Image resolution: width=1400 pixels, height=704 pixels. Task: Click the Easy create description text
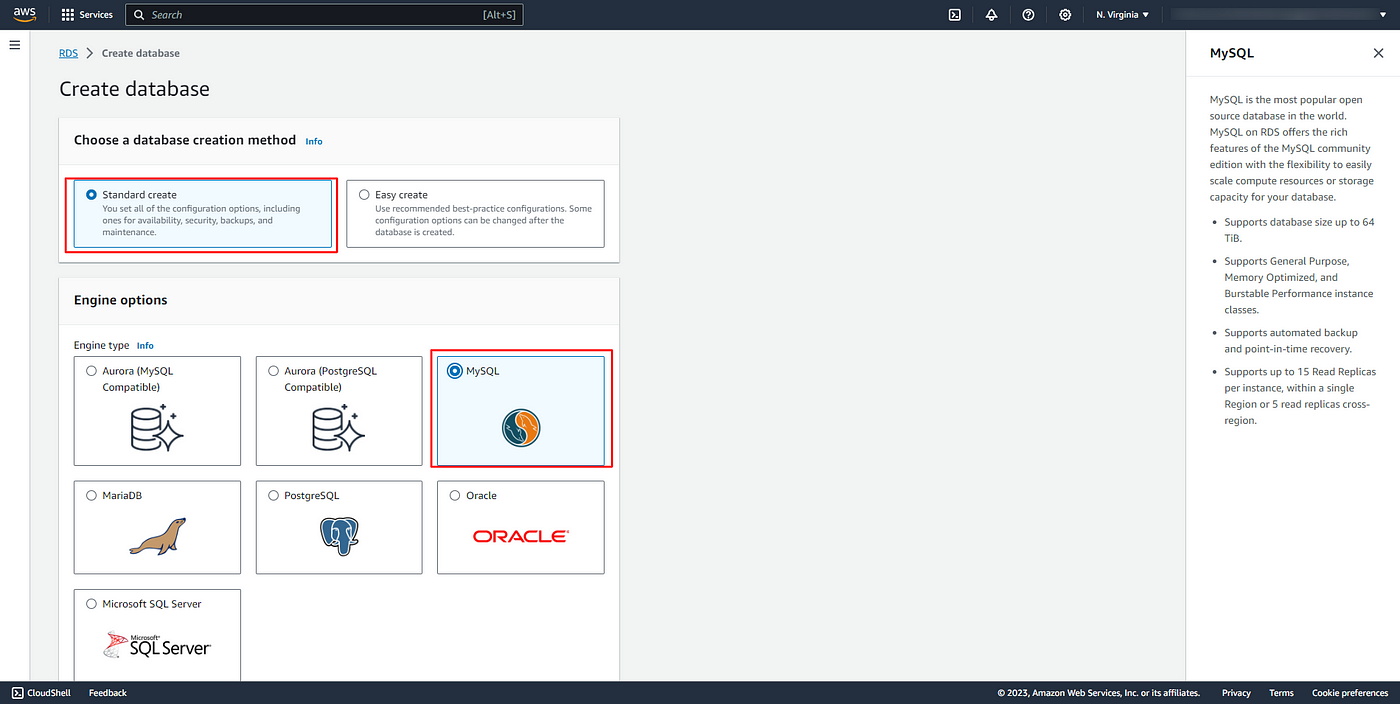(x=483, y=220)
